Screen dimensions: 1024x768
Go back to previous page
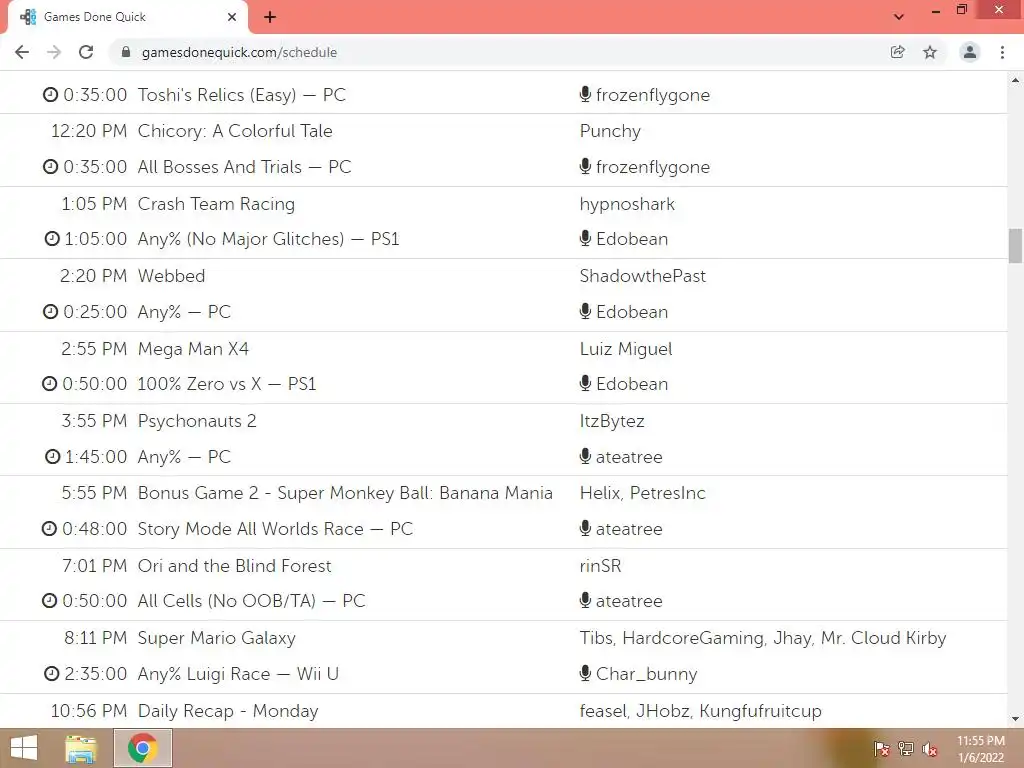pos(22,52)
